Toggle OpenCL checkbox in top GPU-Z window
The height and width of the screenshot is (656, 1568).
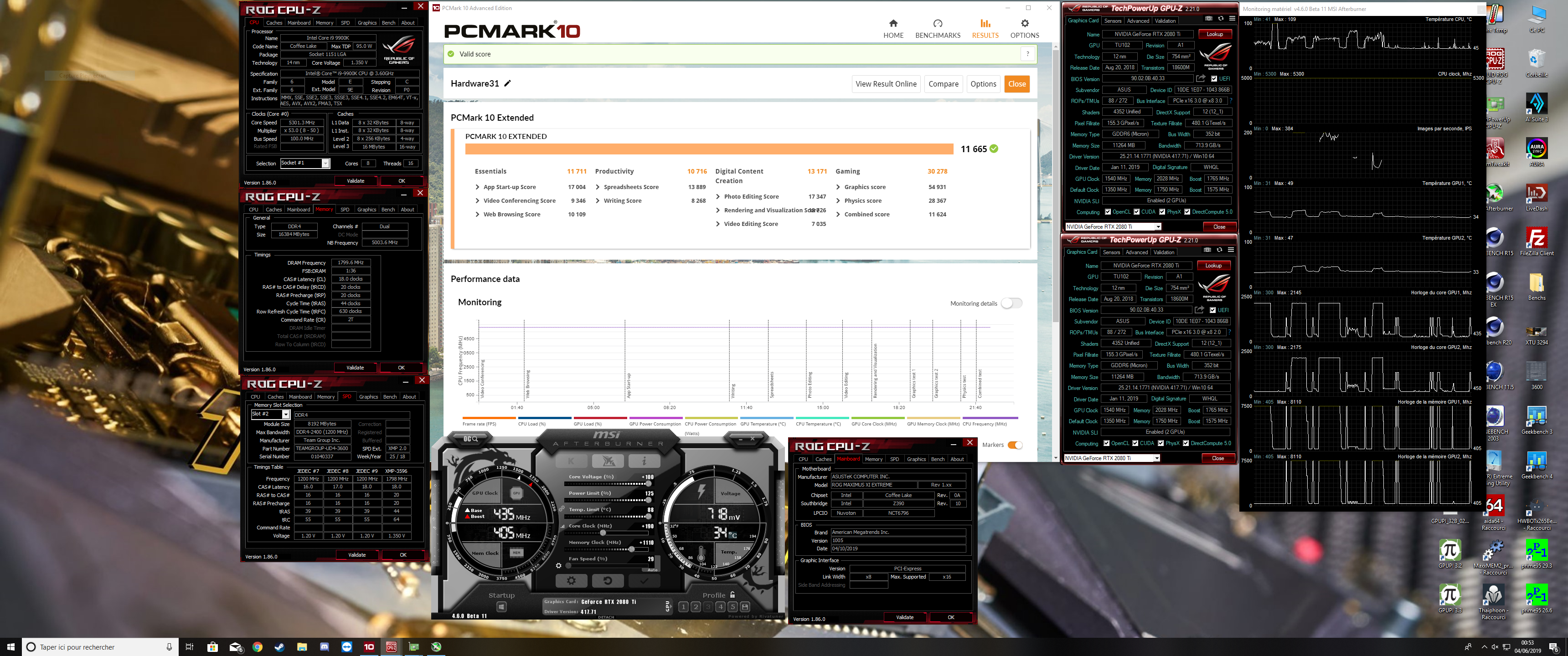(x=1108, y=212)
